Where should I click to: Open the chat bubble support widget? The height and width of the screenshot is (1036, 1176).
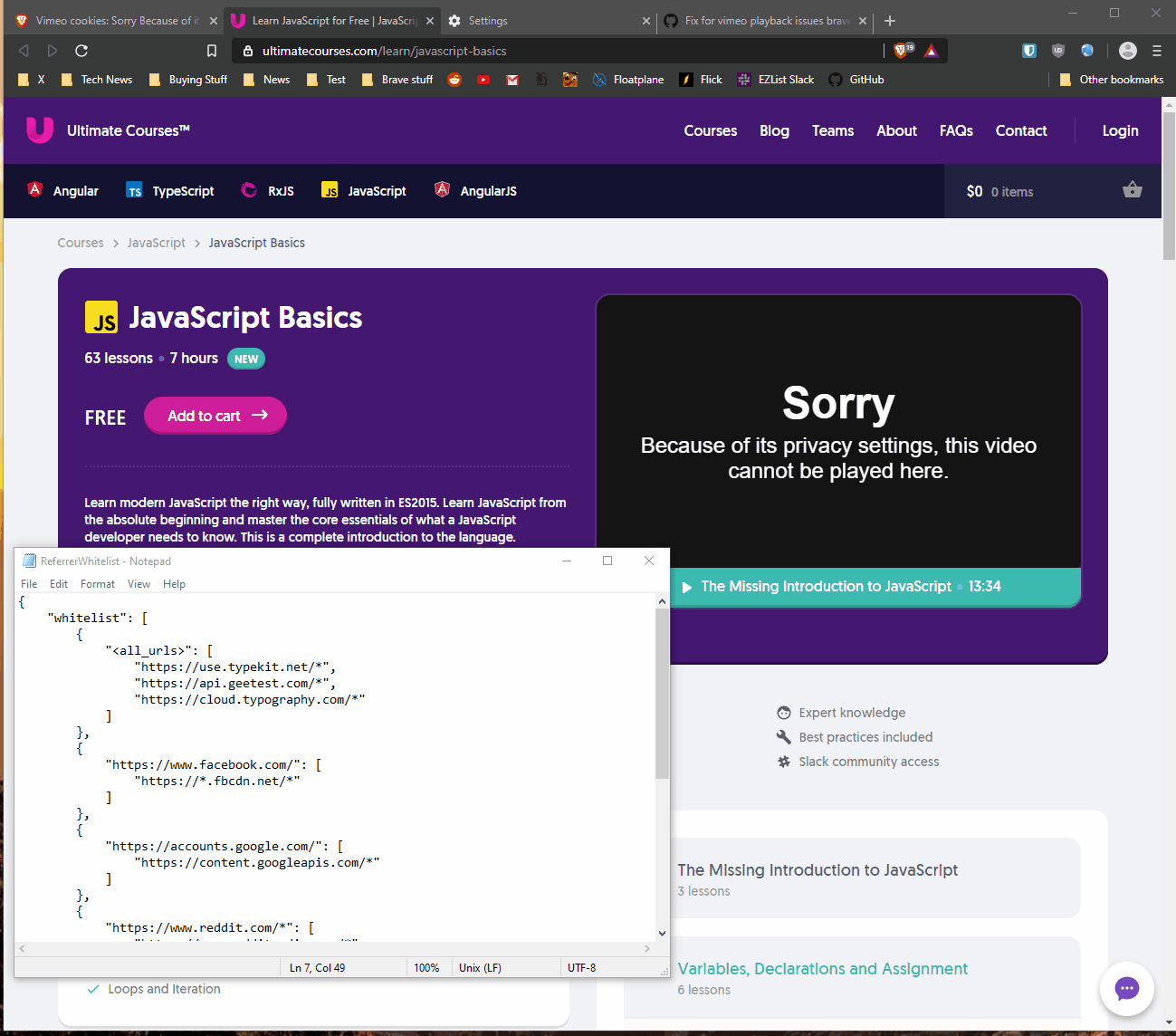[x=1126, y=988]
